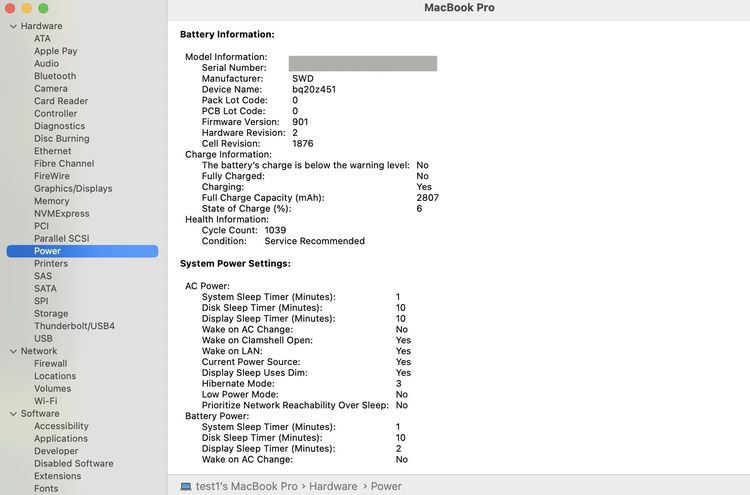Click the Network category label
750x495 pixels.
pos(39,351)
